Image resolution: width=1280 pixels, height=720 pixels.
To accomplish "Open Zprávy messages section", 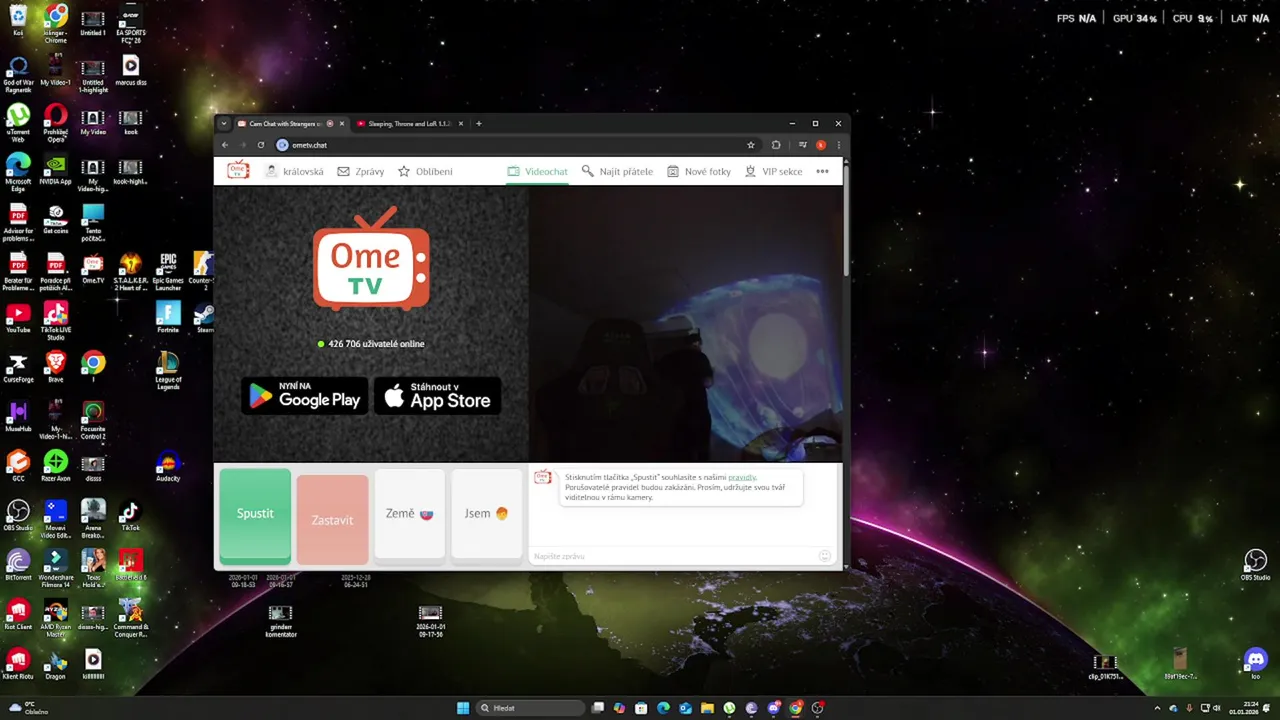I will click(360, 171).
